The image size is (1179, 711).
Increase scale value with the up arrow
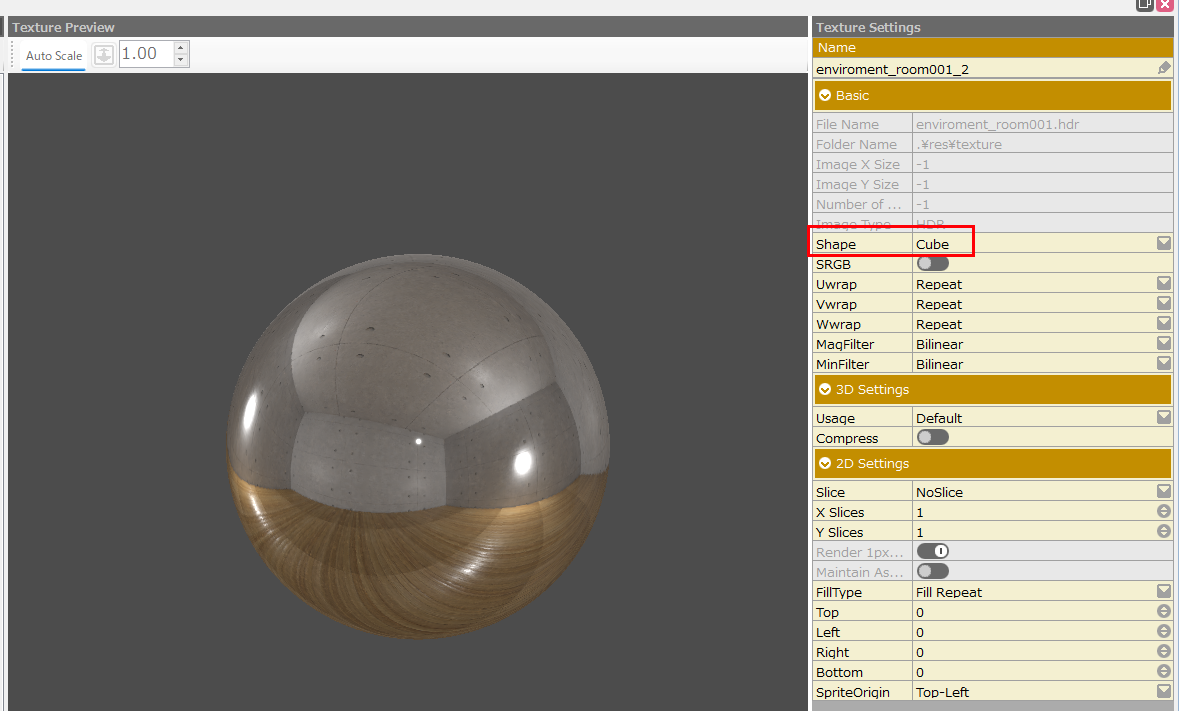(x=180, y=47)
